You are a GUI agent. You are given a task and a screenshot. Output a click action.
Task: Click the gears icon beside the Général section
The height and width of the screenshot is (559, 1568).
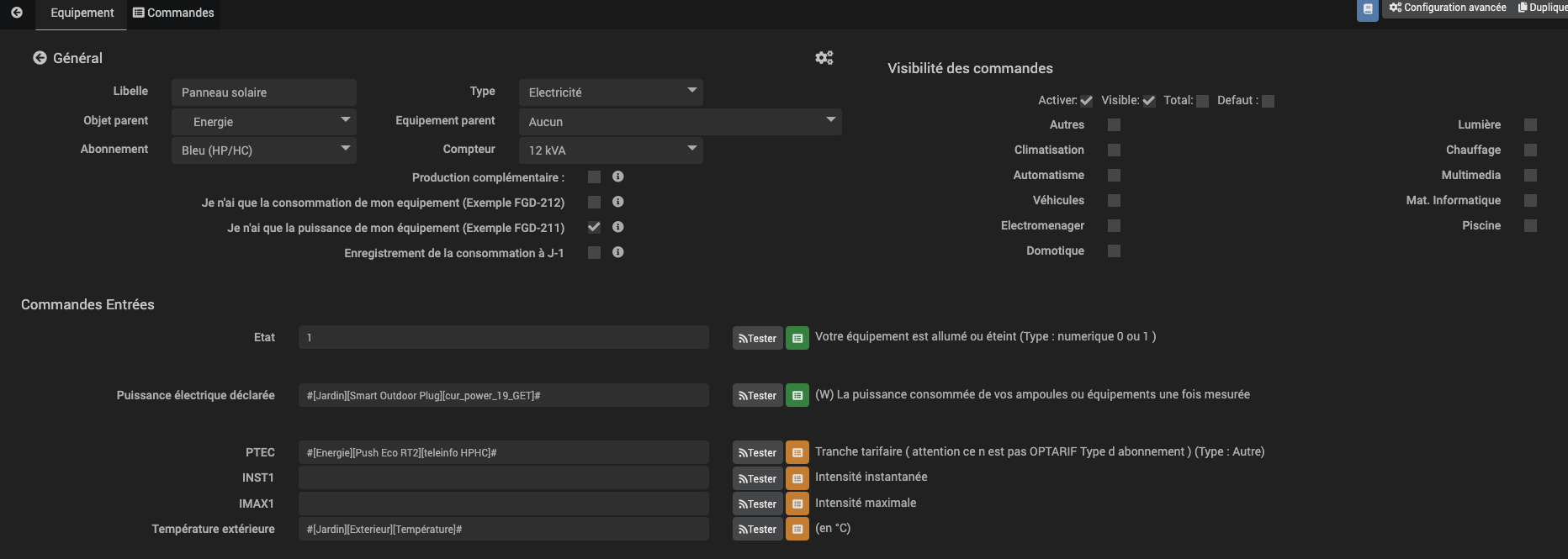tap(824, 58)
